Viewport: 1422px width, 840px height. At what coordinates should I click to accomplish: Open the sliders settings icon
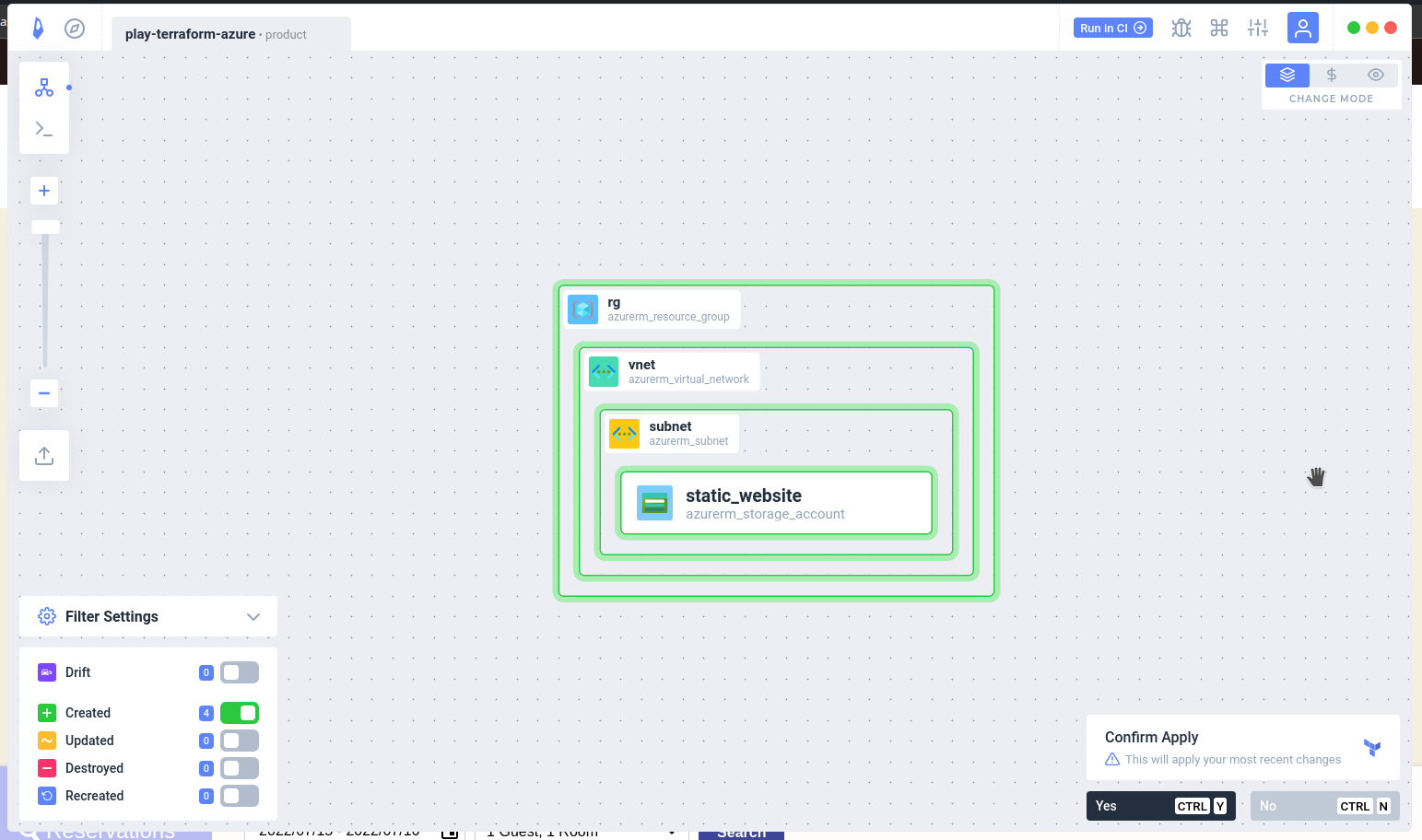[1258, 28]
